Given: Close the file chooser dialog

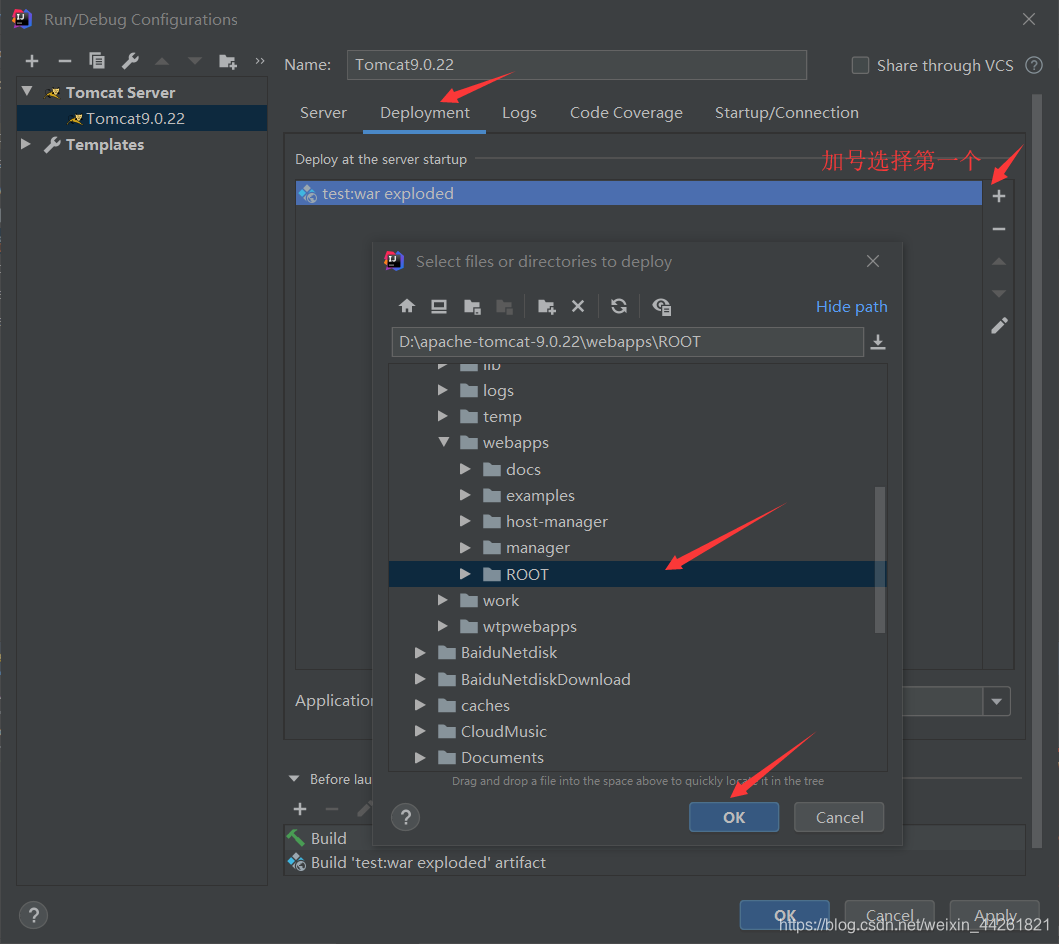Looking at the screenshot, I should [873, 261].
